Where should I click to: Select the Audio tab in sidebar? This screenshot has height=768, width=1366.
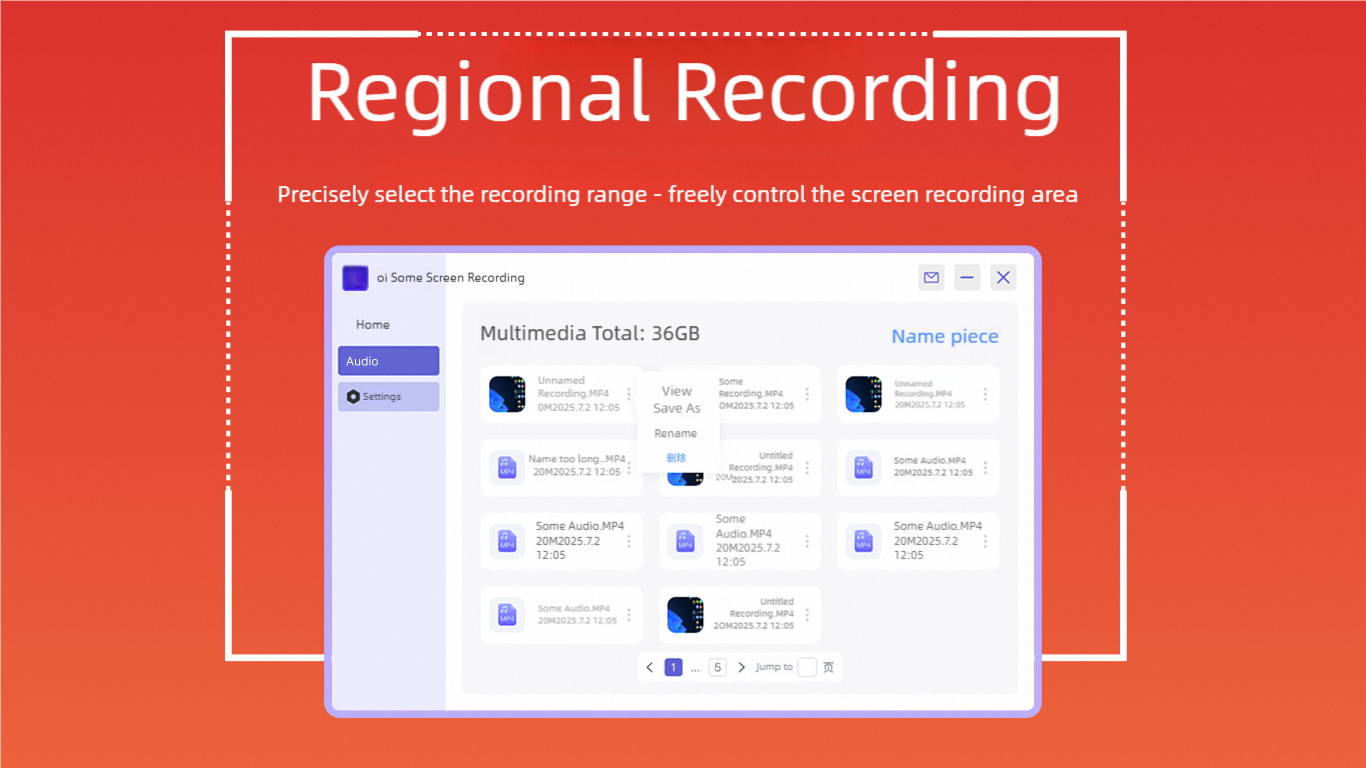[388, 361]
